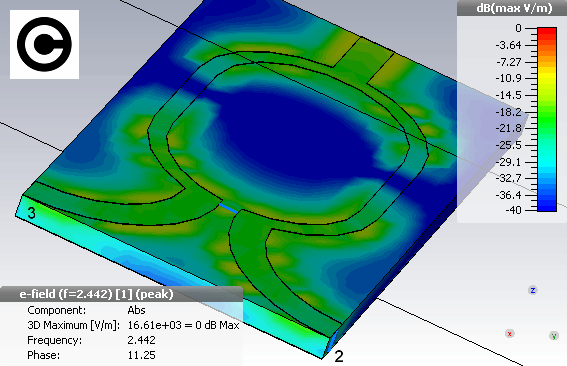567x366 pixels.
Task: Click the Component value Abs
Action: pos(136,310)
